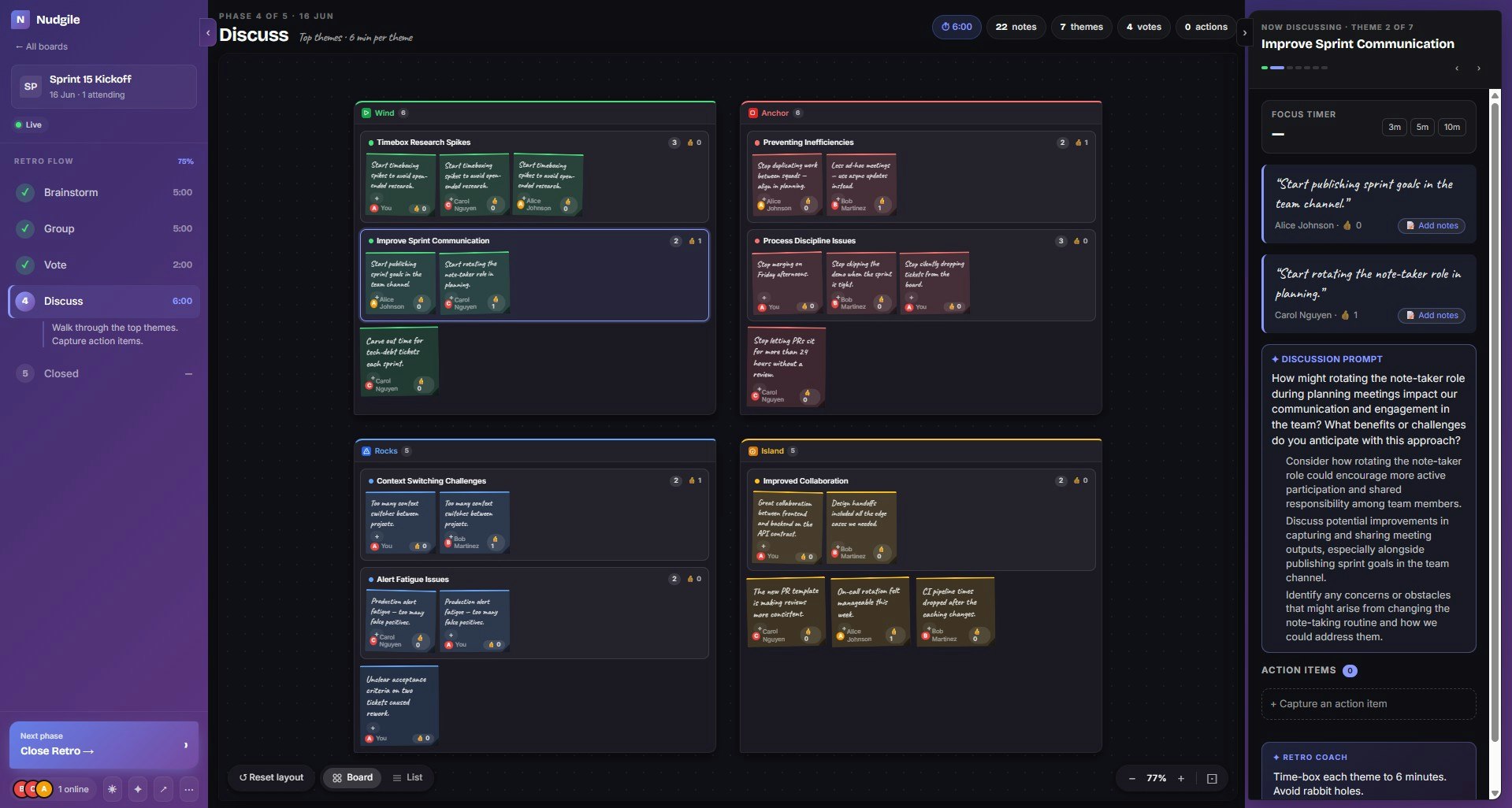Open the Vote phase
The width and height of the screenshot is (1512, 808).
tap(104, 265)
